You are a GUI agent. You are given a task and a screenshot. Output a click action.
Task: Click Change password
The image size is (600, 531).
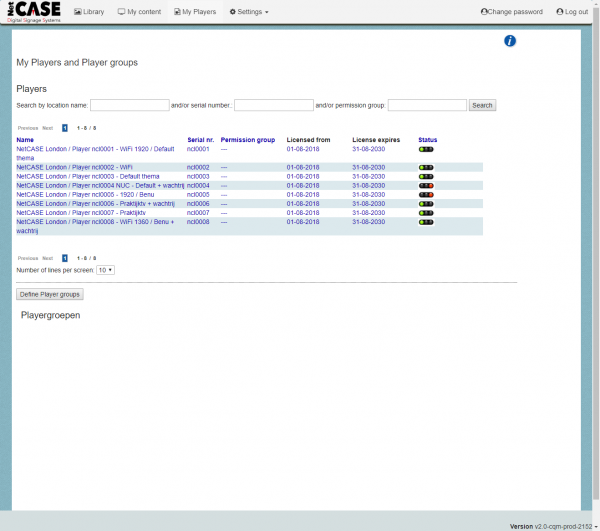click(512, 12)
